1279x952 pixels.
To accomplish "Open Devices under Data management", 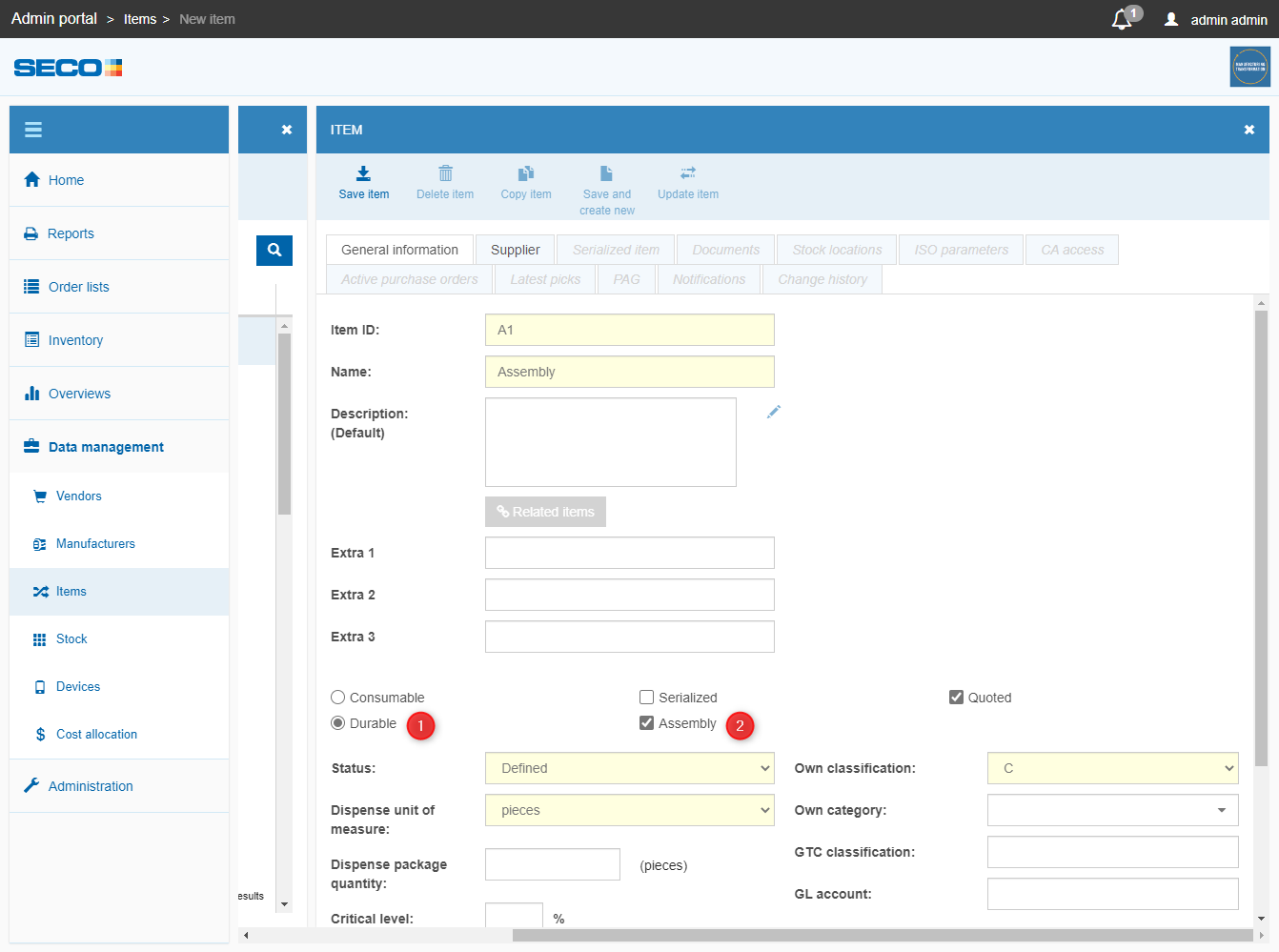I will 119,687.
